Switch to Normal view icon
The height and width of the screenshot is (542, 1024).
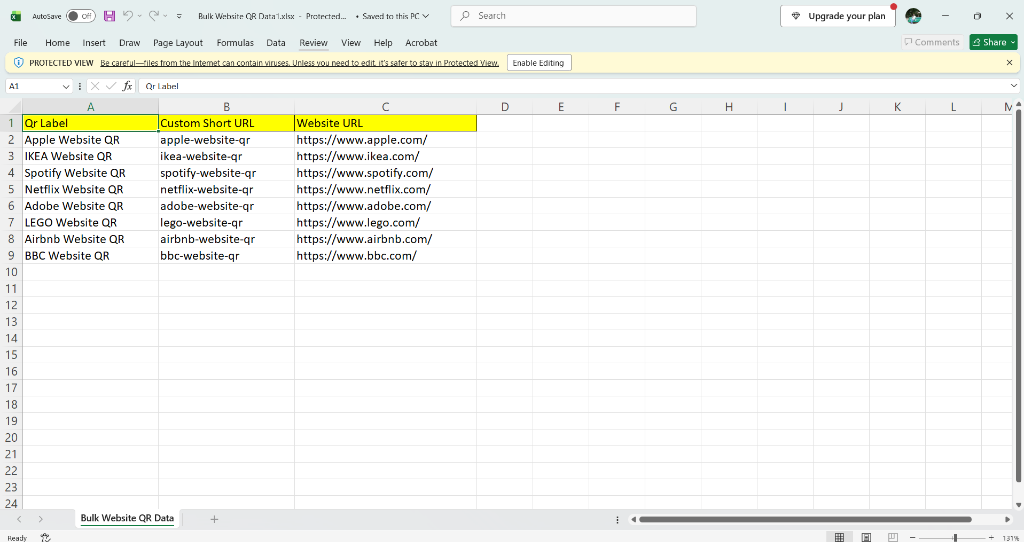839,537
